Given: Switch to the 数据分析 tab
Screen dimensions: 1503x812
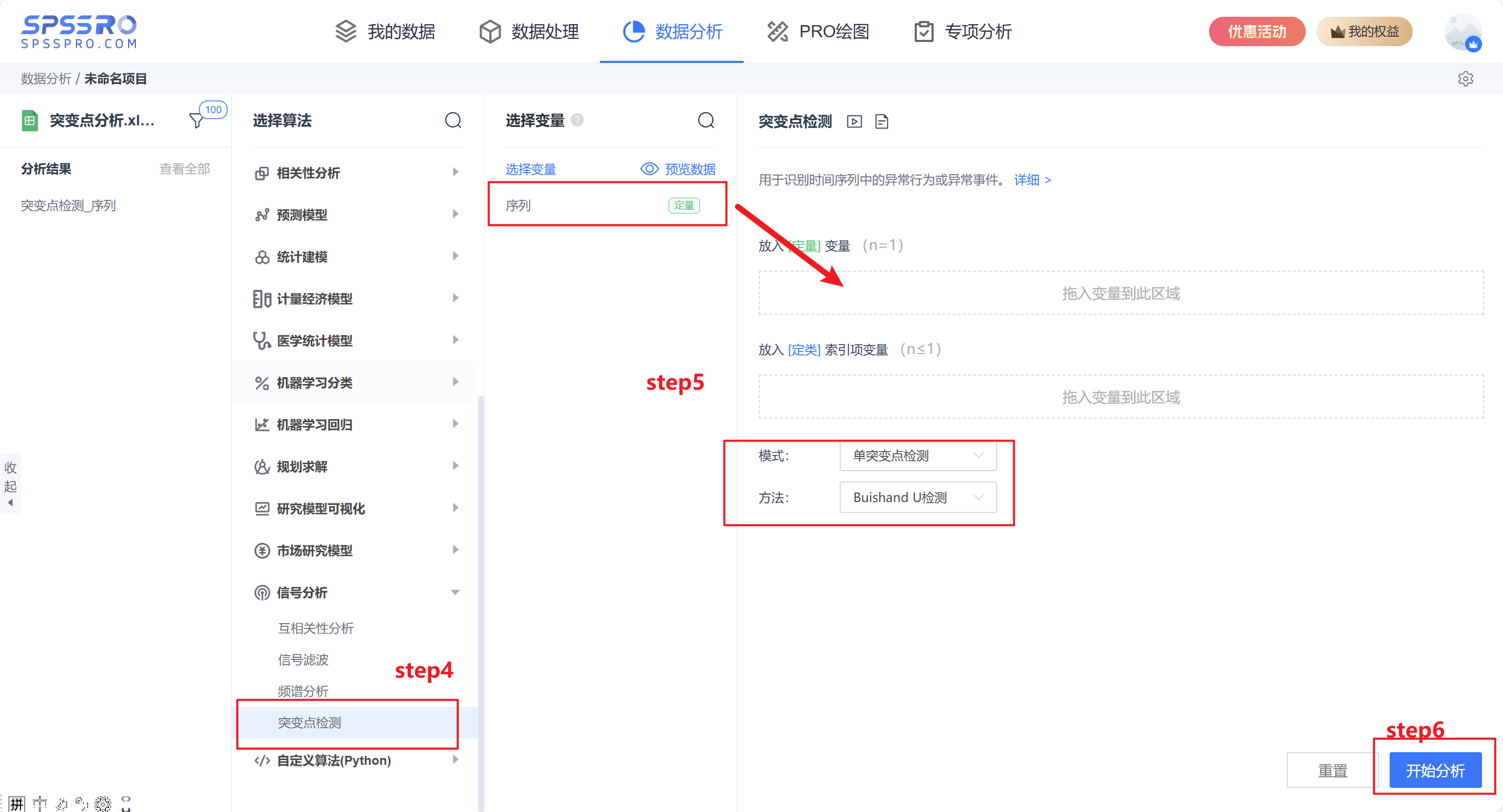Looking at the screenshot, I should pos(673,31).
